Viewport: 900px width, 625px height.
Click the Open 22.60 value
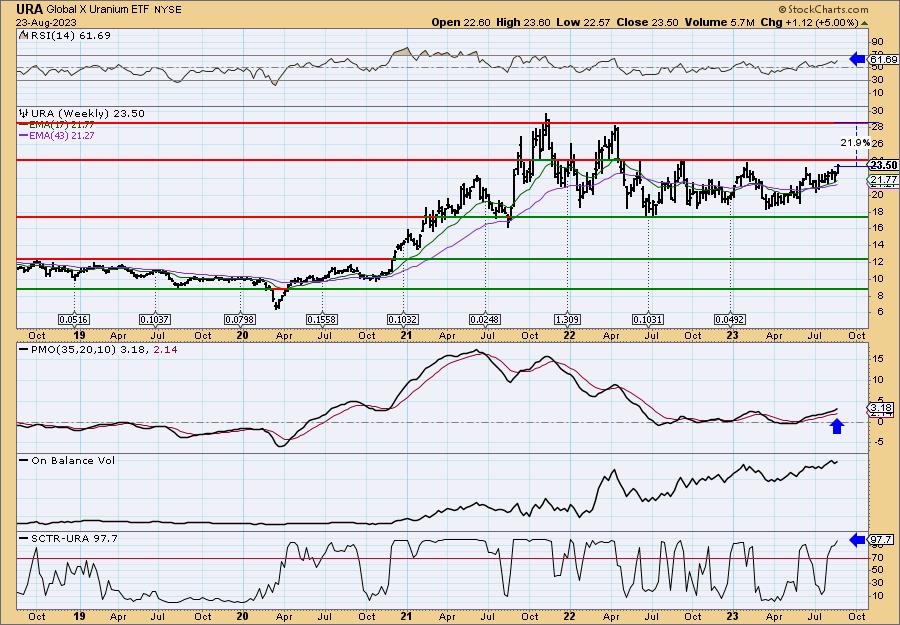click(460, 22)
